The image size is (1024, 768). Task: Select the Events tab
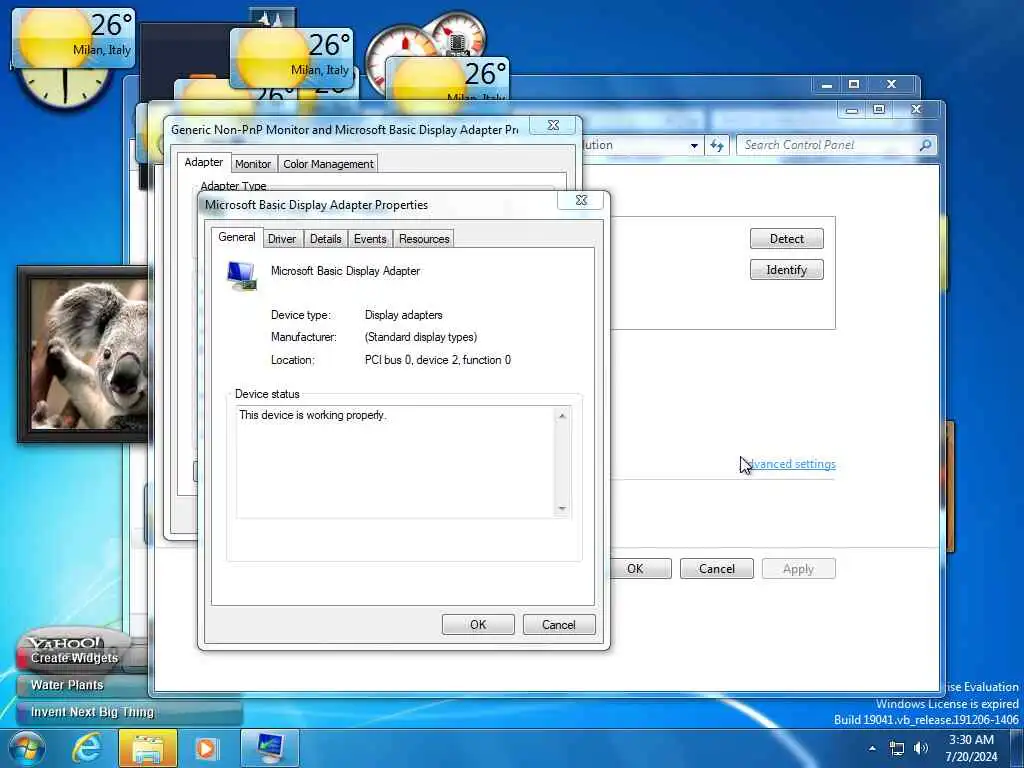pos(370,239)
